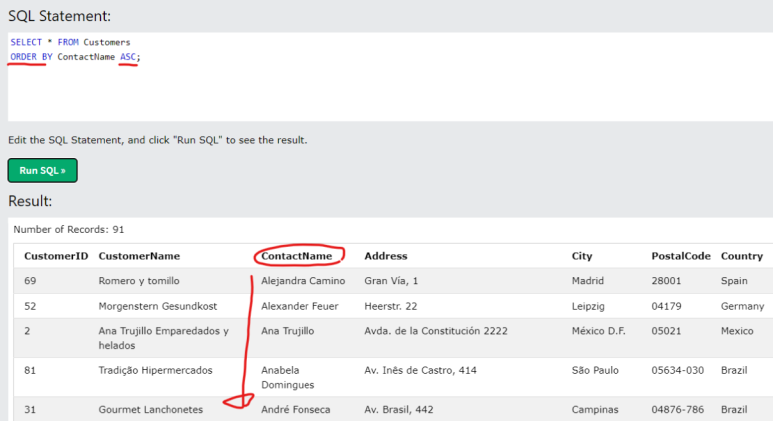Select the cell 'Gran Vía, 1'
The width and height of the screenshot is (773, 421).
[391, 281]
